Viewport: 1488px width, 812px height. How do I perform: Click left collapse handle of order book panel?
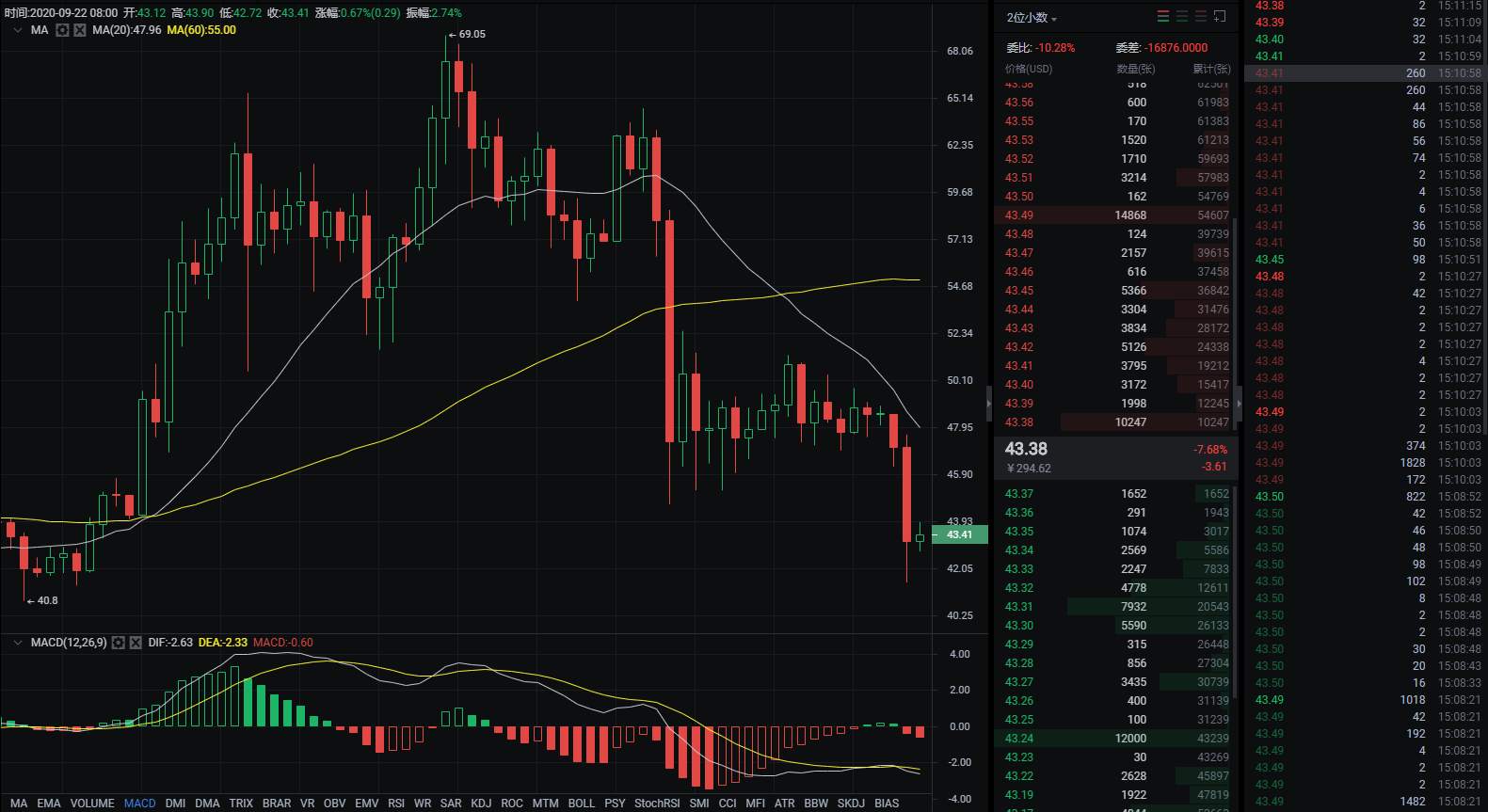click(x=988, y=404)
